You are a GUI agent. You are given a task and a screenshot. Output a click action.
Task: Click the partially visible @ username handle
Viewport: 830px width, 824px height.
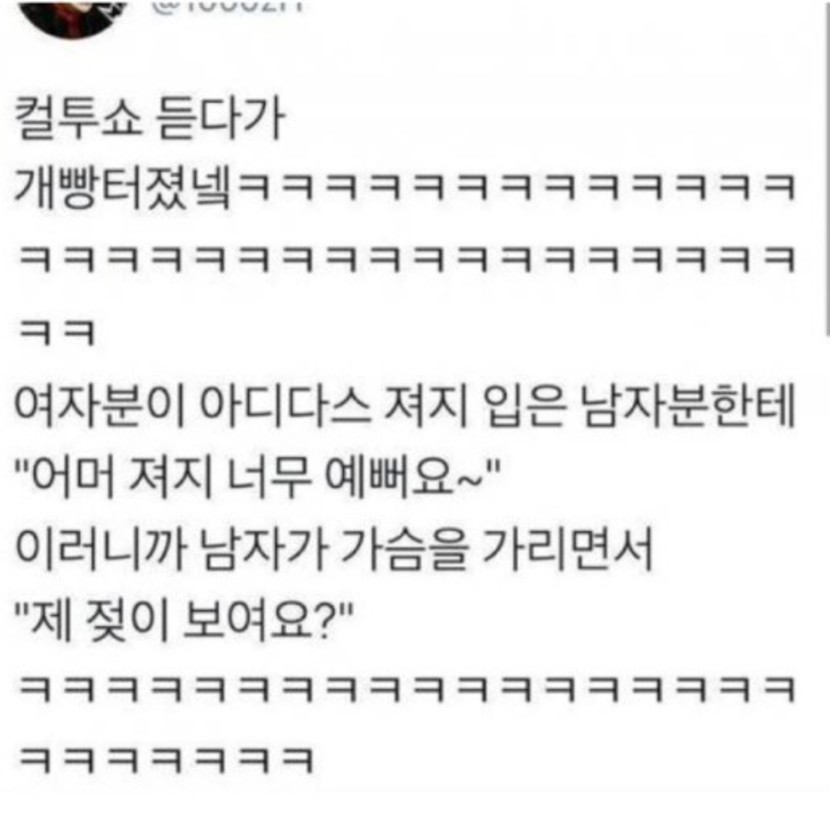tap(229, 5)
